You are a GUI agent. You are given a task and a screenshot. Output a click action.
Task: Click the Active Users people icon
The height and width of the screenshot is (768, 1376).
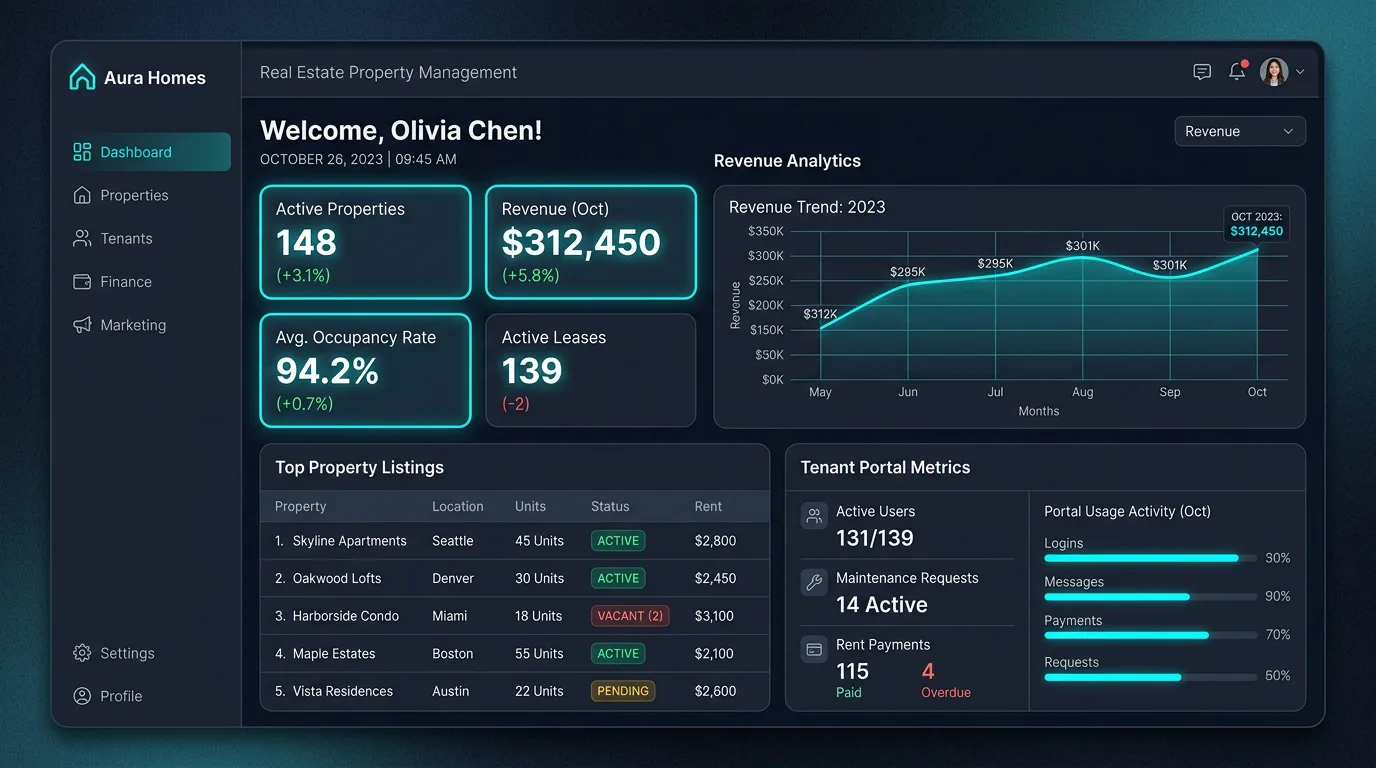click(814, 516)
